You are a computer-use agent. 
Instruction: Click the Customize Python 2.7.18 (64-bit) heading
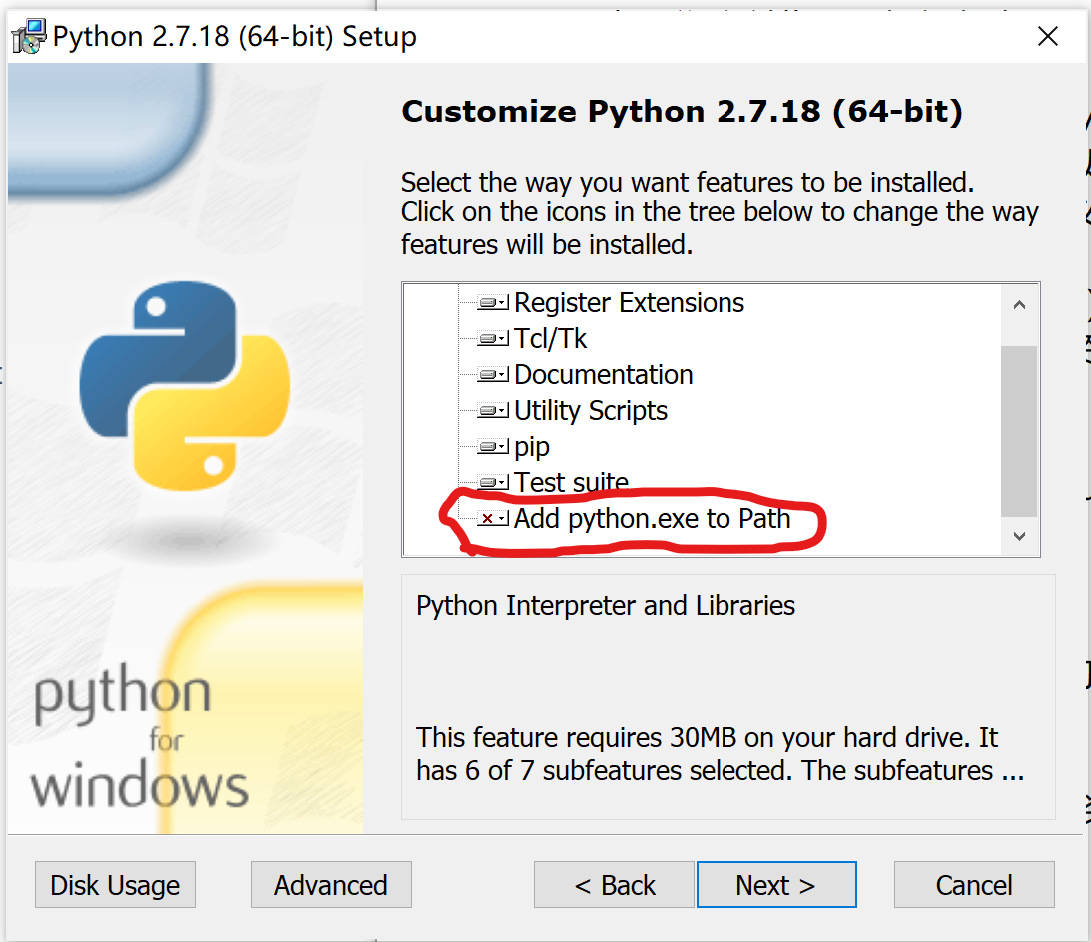(x=682, y=112)
